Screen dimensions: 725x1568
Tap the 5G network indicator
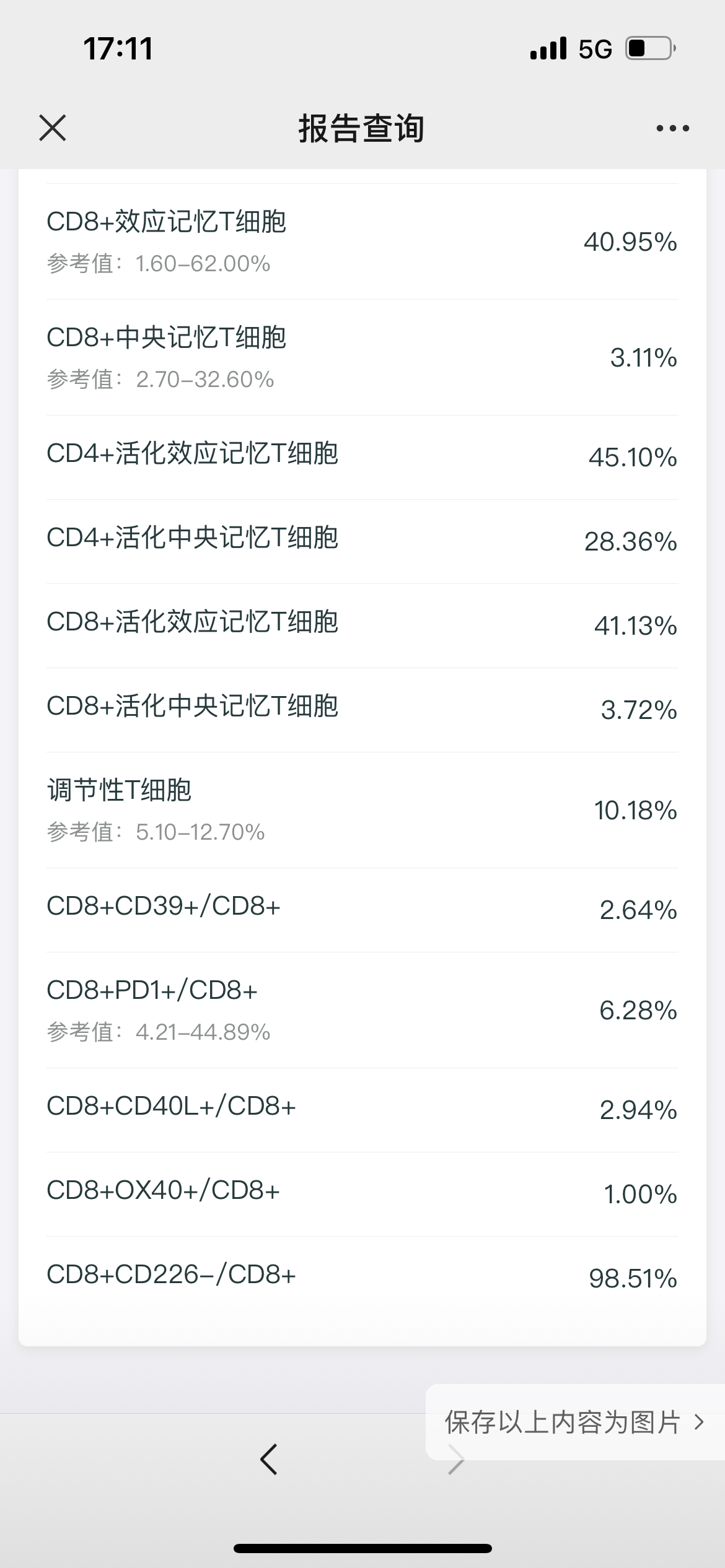pyautogui.click(x=595, y=49)
